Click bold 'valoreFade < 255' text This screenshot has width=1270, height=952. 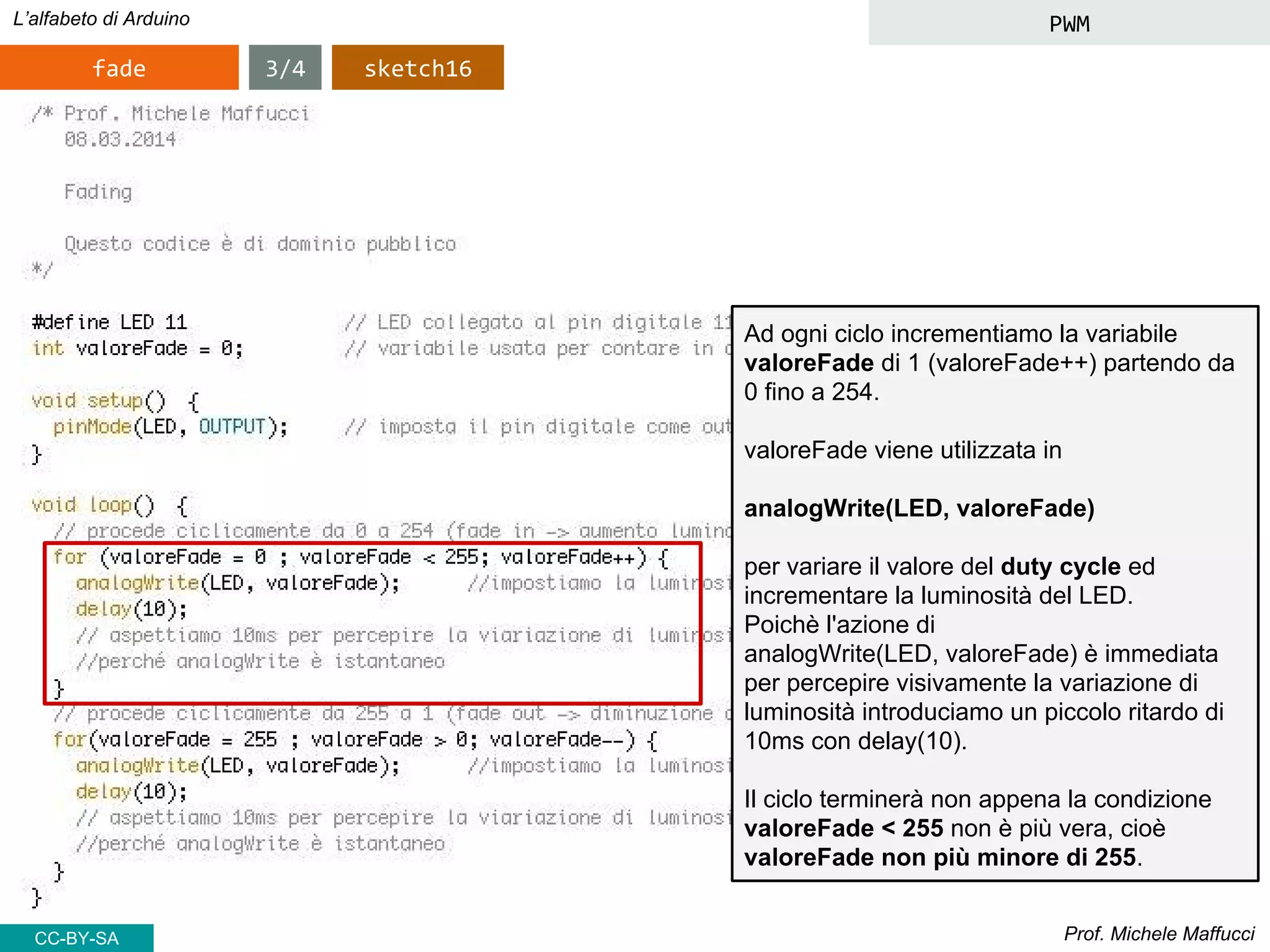pyautogui.click(x=843, y=828)
